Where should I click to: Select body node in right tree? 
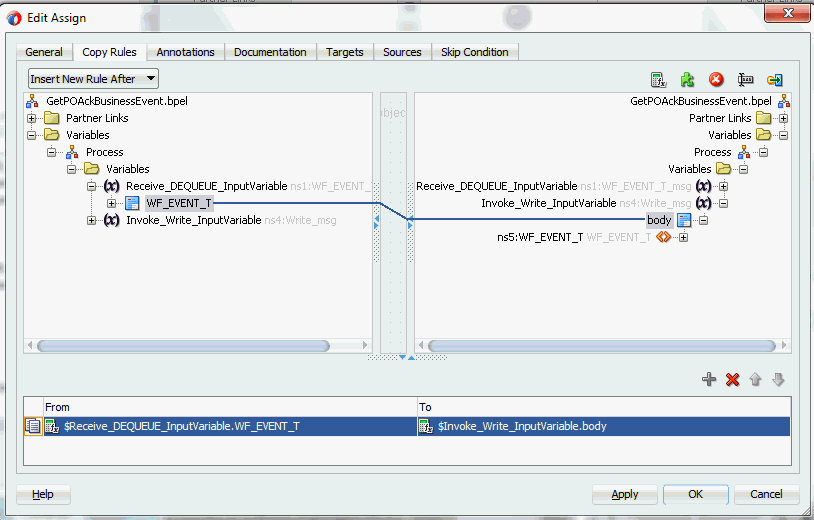[659, 221]
